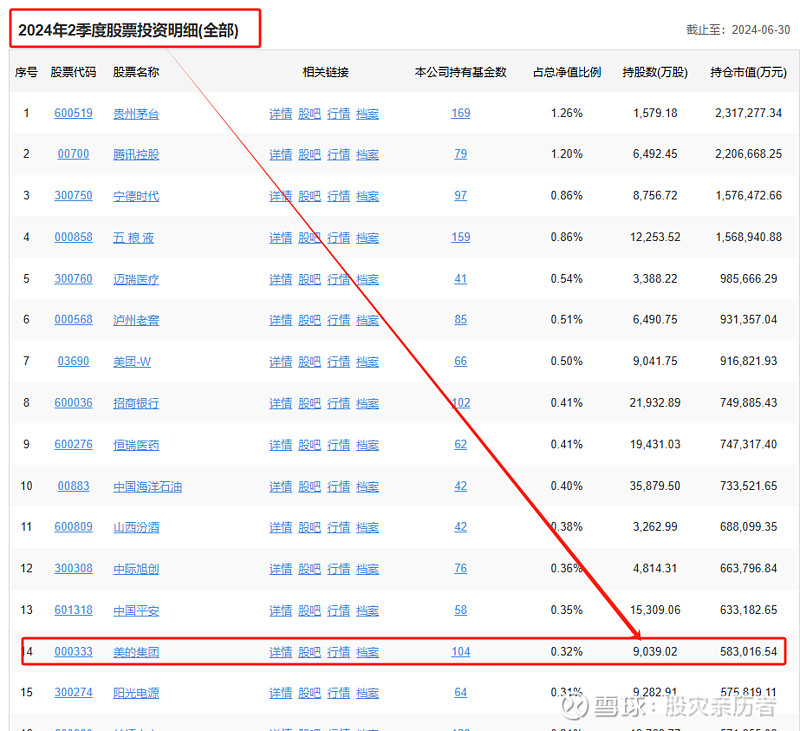Open stock code 600276 link
This screenshot has height=731, width=800.
click(x=73, y=444)
